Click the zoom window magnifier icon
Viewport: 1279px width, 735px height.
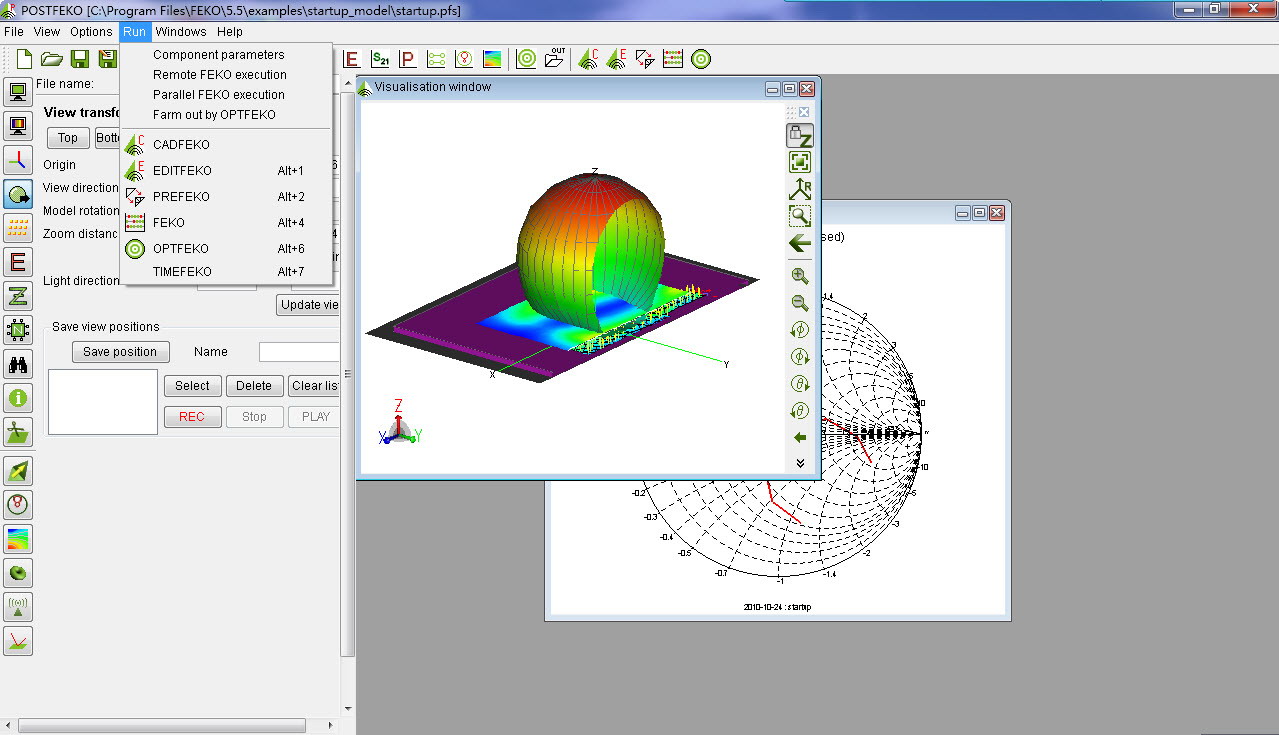click(x=800, y=215)
